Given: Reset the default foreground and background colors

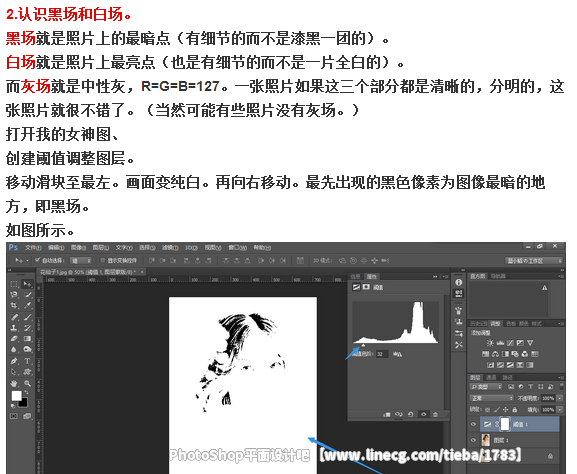Looking at the screenshot, I should pyautogui.click(x=13, y=406).
